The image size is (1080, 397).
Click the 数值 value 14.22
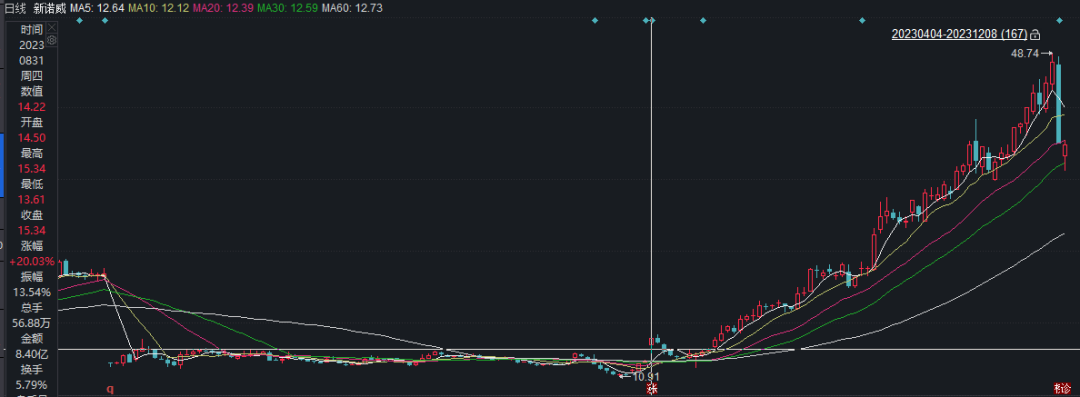coord(32,106)
